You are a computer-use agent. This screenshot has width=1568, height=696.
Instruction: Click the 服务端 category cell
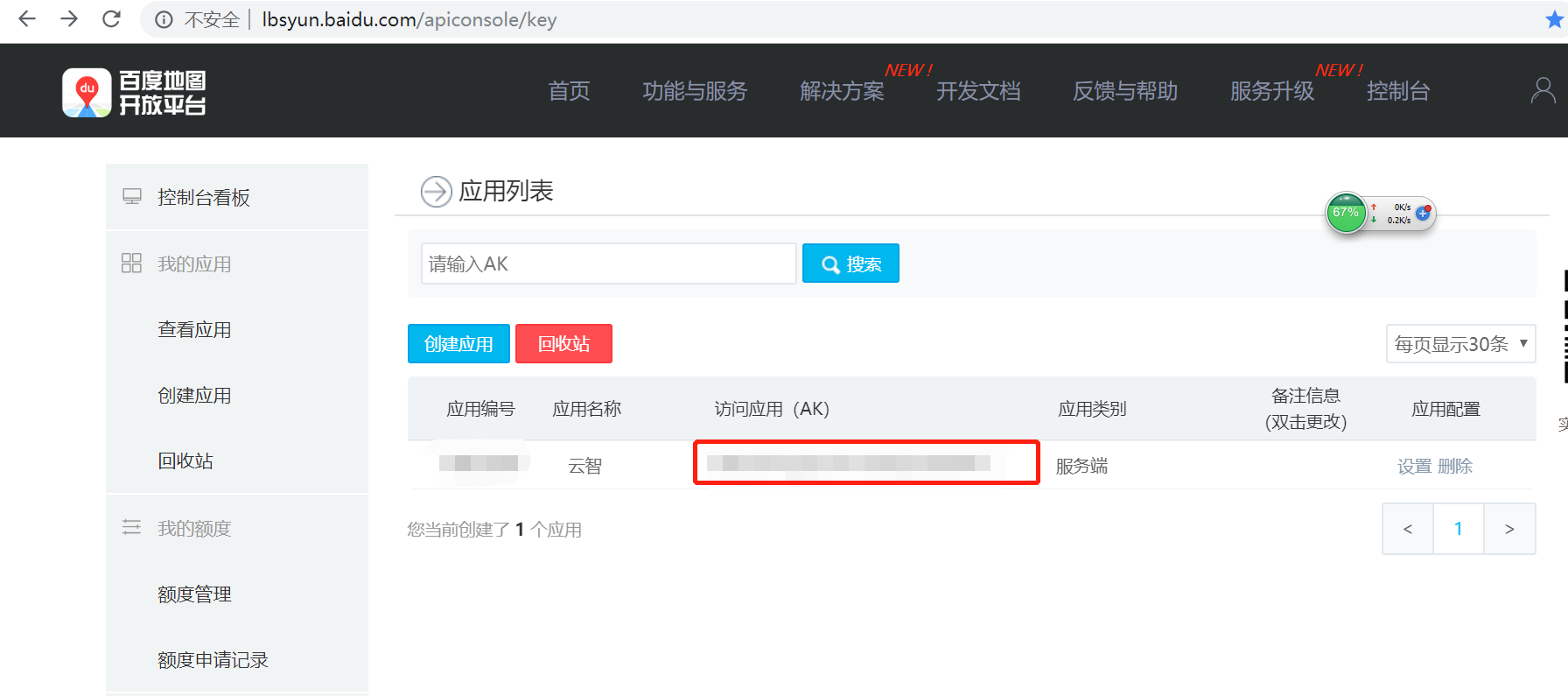point(1081,466)
